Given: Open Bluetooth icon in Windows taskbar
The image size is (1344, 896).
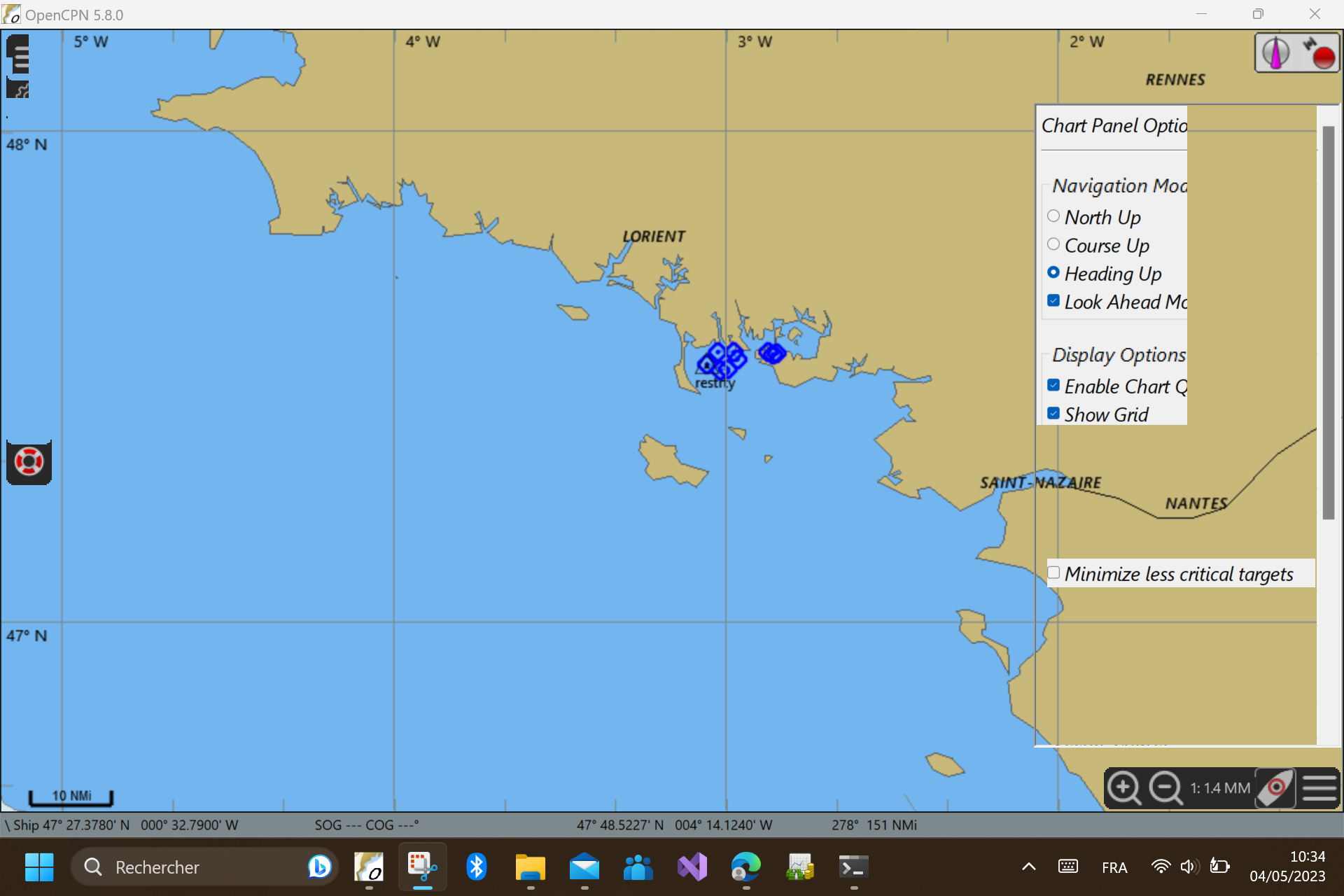Looking at the screenshot, I should click(x=477, y=867).
